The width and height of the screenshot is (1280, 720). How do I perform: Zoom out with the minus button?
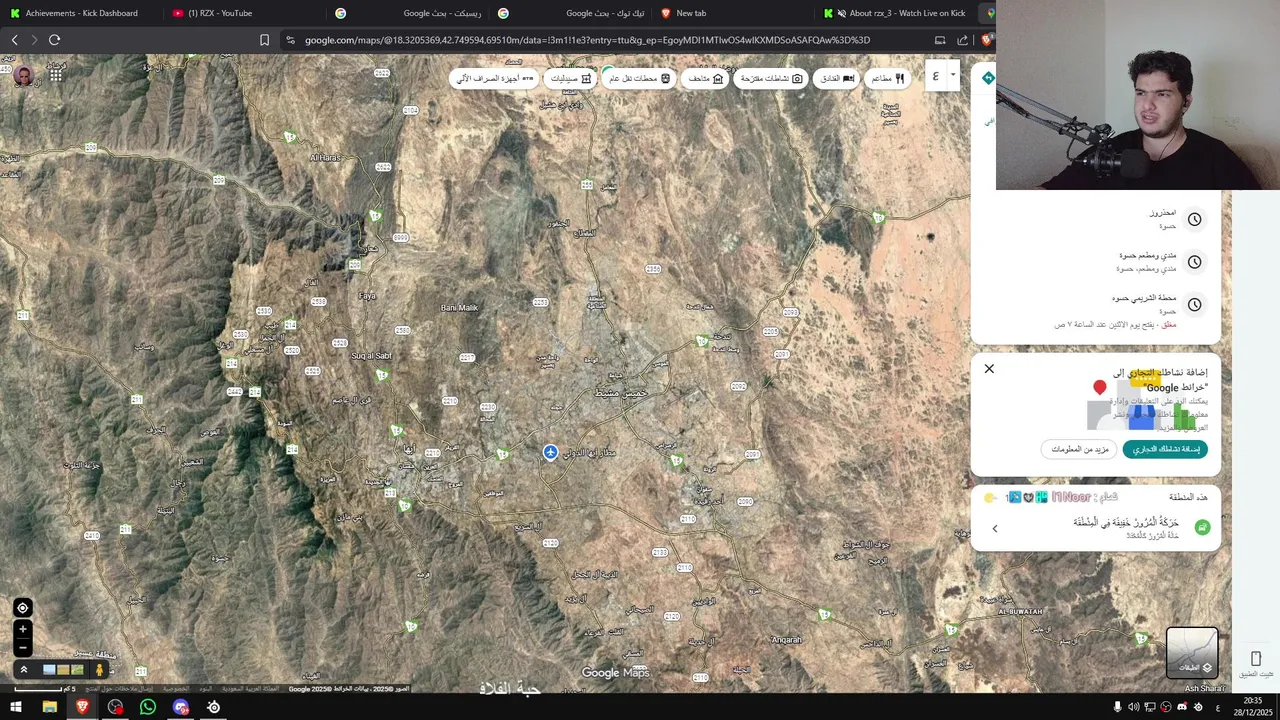(x=23, y=647)
